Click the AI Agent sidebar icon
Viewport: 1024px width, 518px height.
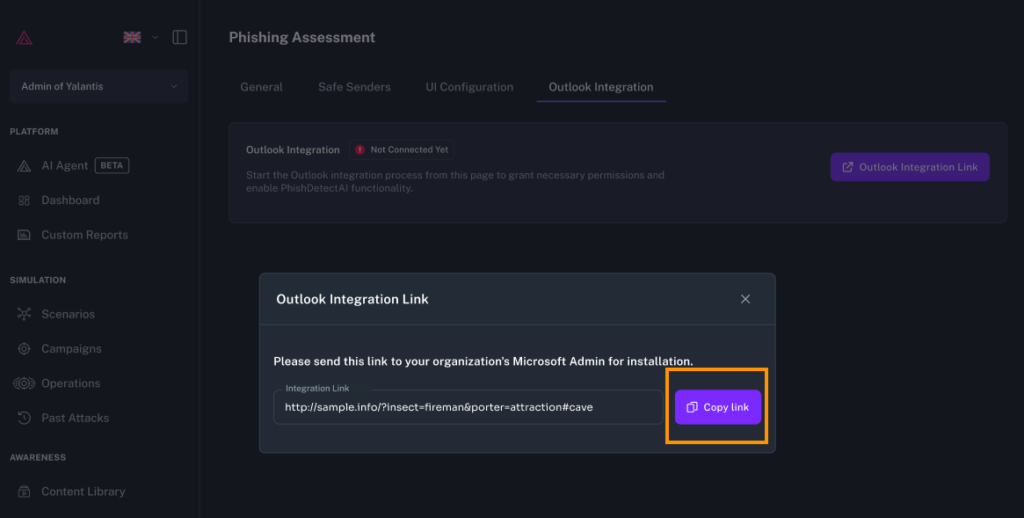pos(24,166)
